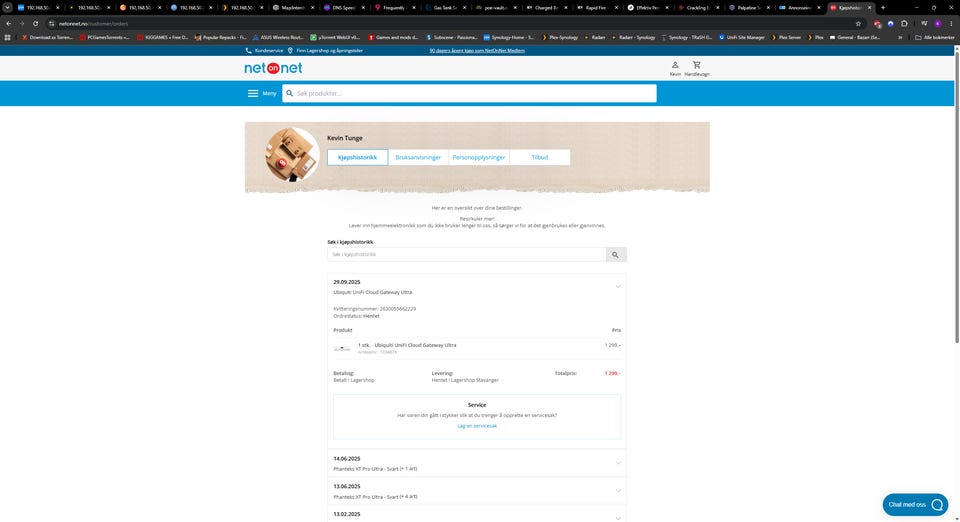The image size is (960, 522).
Task: Expand the 13.06.2025 order chevron
Action: (x=618, y=491)
